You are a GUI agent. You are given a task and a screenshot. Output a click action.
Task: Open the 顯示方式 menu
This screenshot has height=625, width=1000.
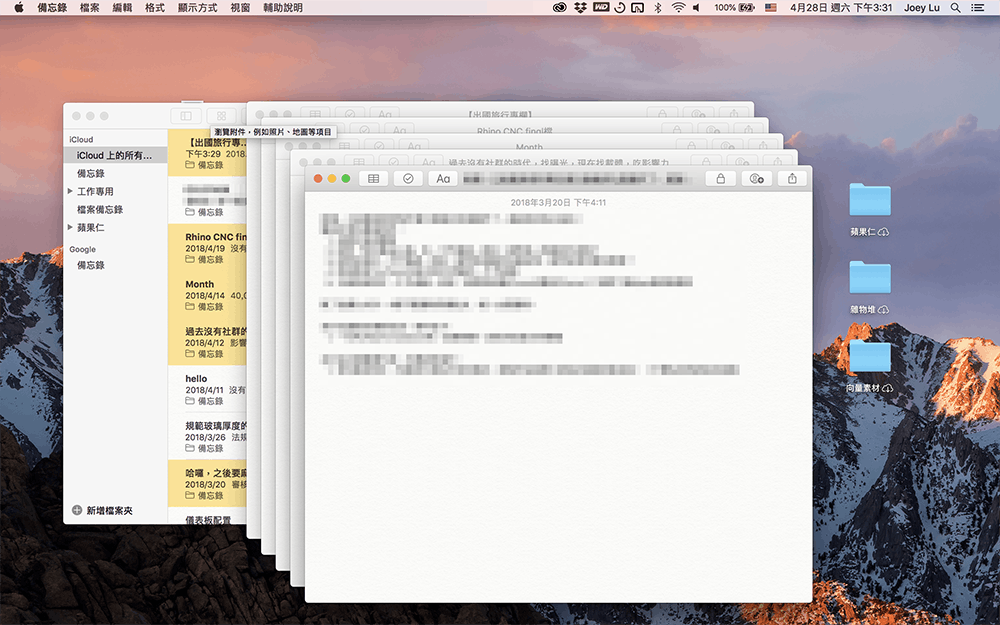pyautogui.click(x=197, y=7)
